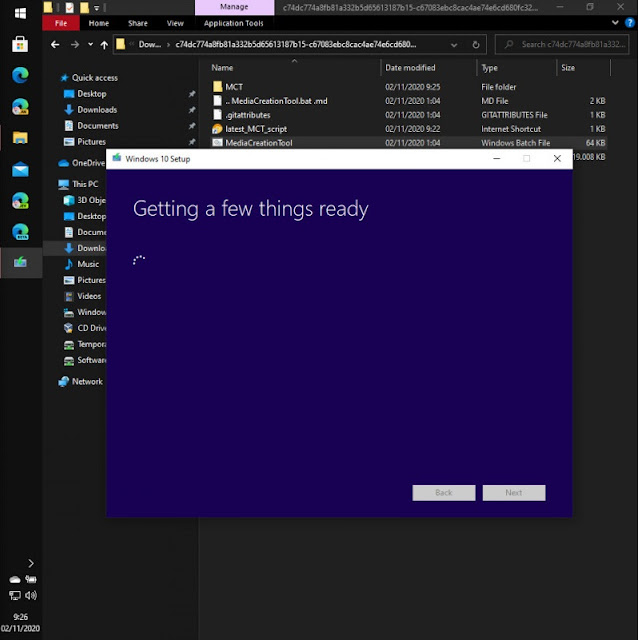Select Network in navigation pane

[87, 381]
